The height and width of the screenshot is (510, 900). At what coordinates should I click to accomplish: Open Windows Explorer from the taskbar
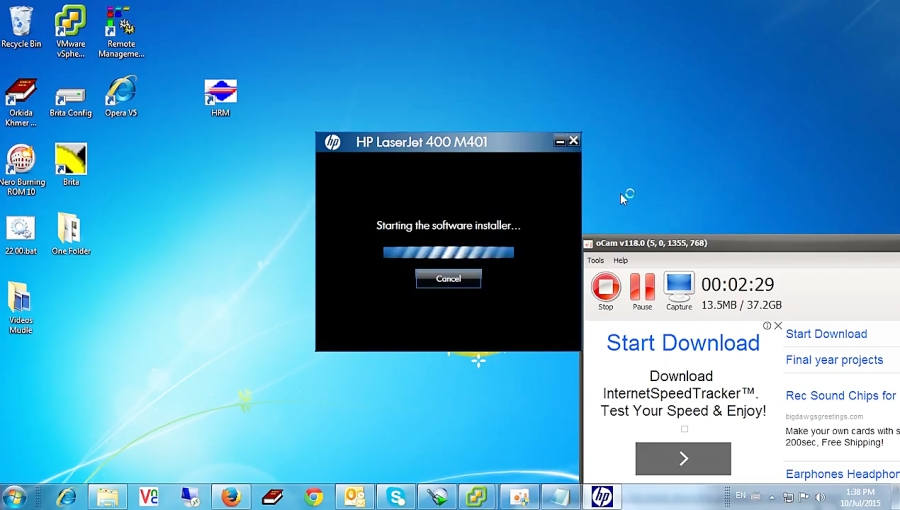pyautogui.click(x=107, y=496)
